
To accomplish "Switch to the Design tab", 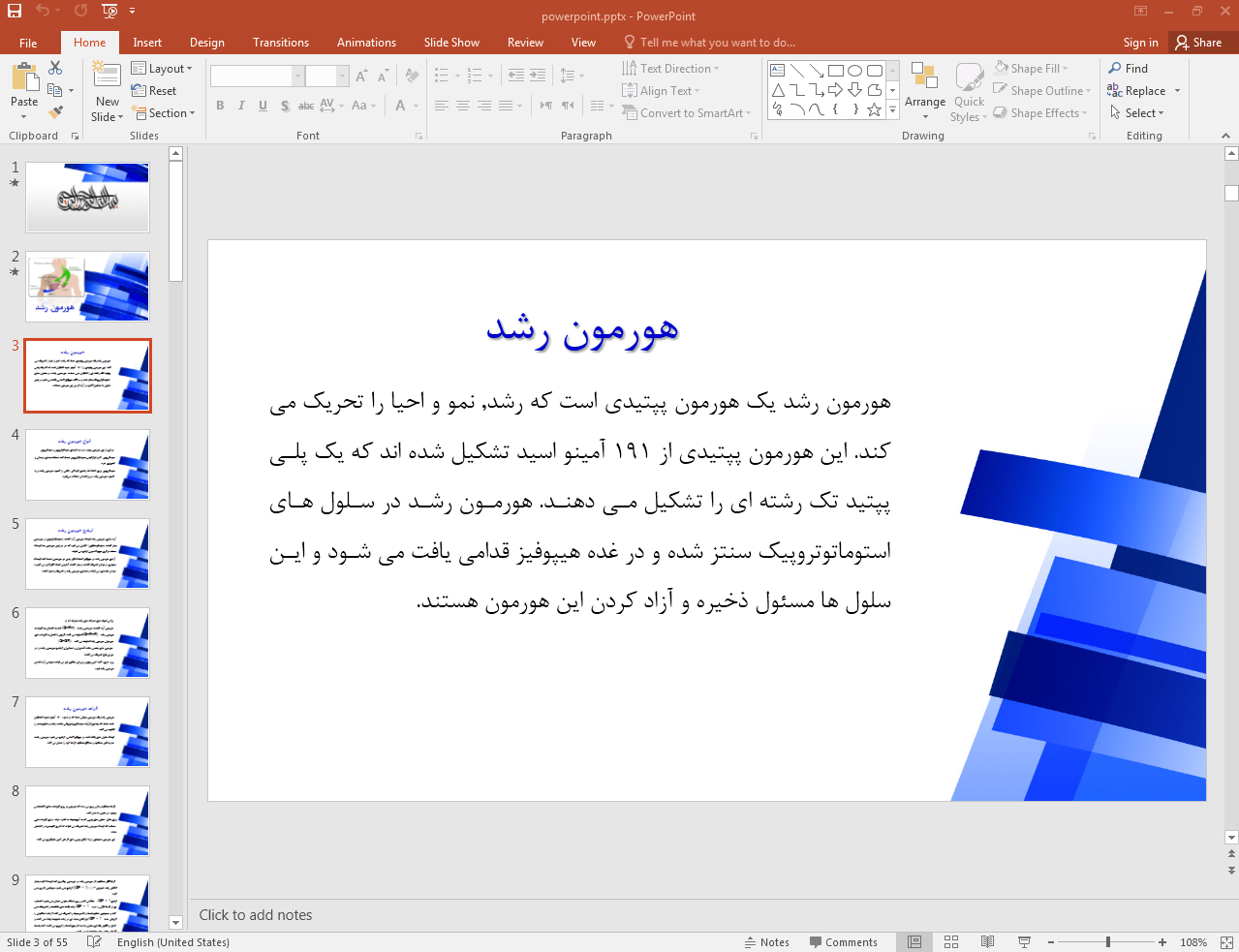I will point(206,43).
